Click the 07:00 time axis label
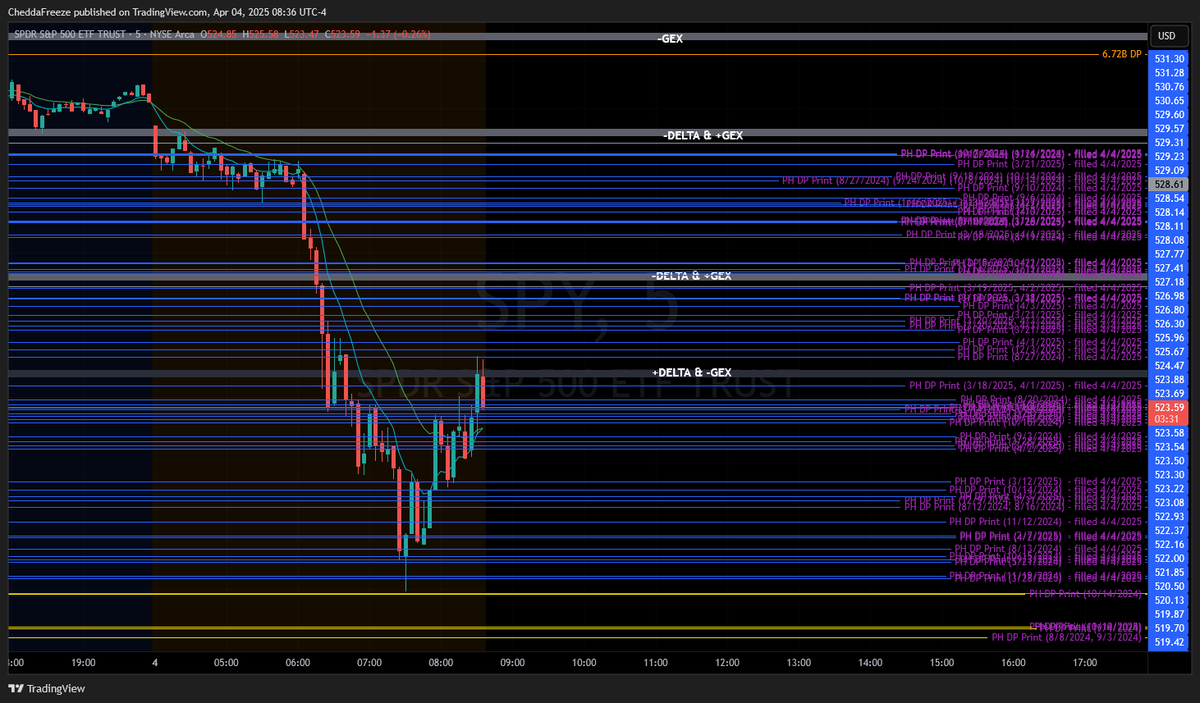Viewport: 1200px width, 703px height. [370, 662]
